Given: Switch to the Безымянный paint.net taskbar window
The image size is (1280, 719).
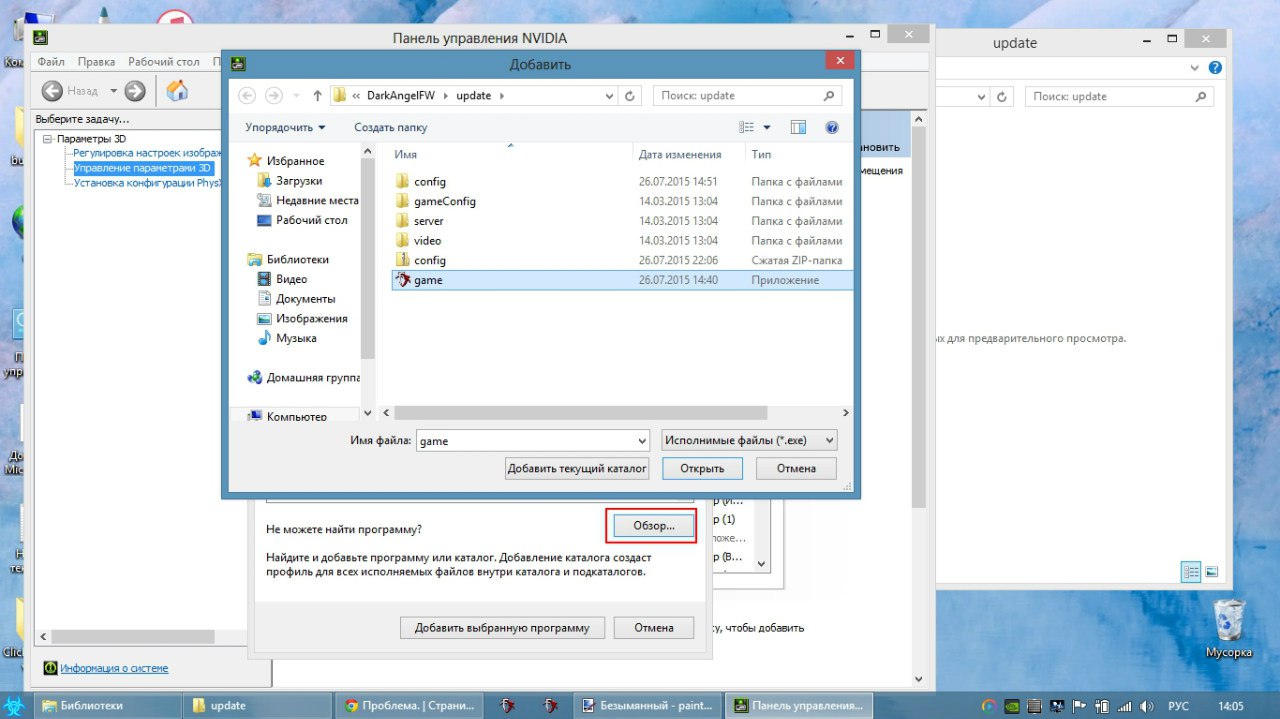Looking at the screenshot, I should [x=647, y=705].
